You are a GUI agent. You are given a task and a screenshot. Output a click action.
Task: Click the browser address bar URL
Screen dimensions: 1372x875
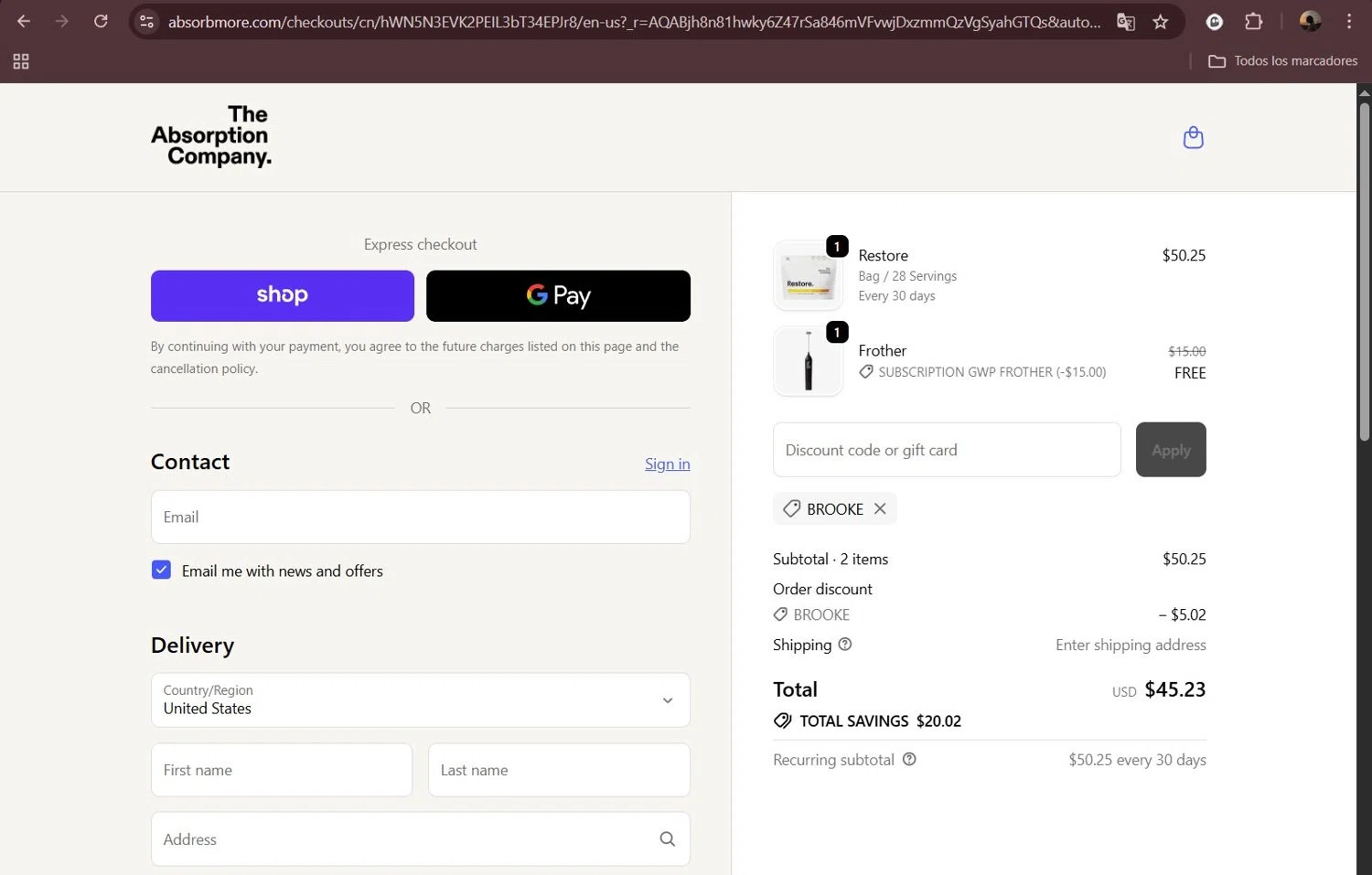pos(634,21)
